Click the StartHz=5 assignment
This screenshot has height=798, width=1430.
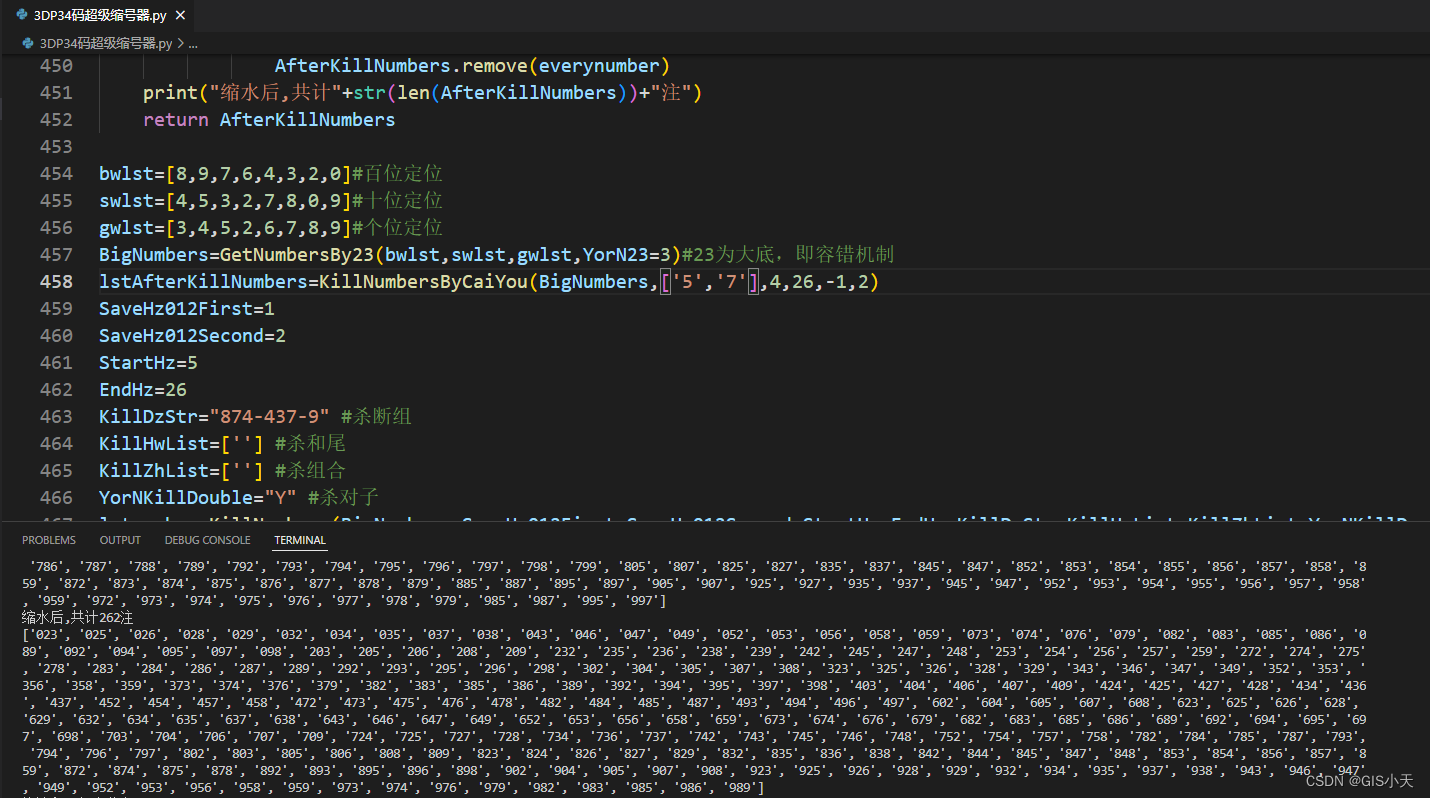point(148,363)
